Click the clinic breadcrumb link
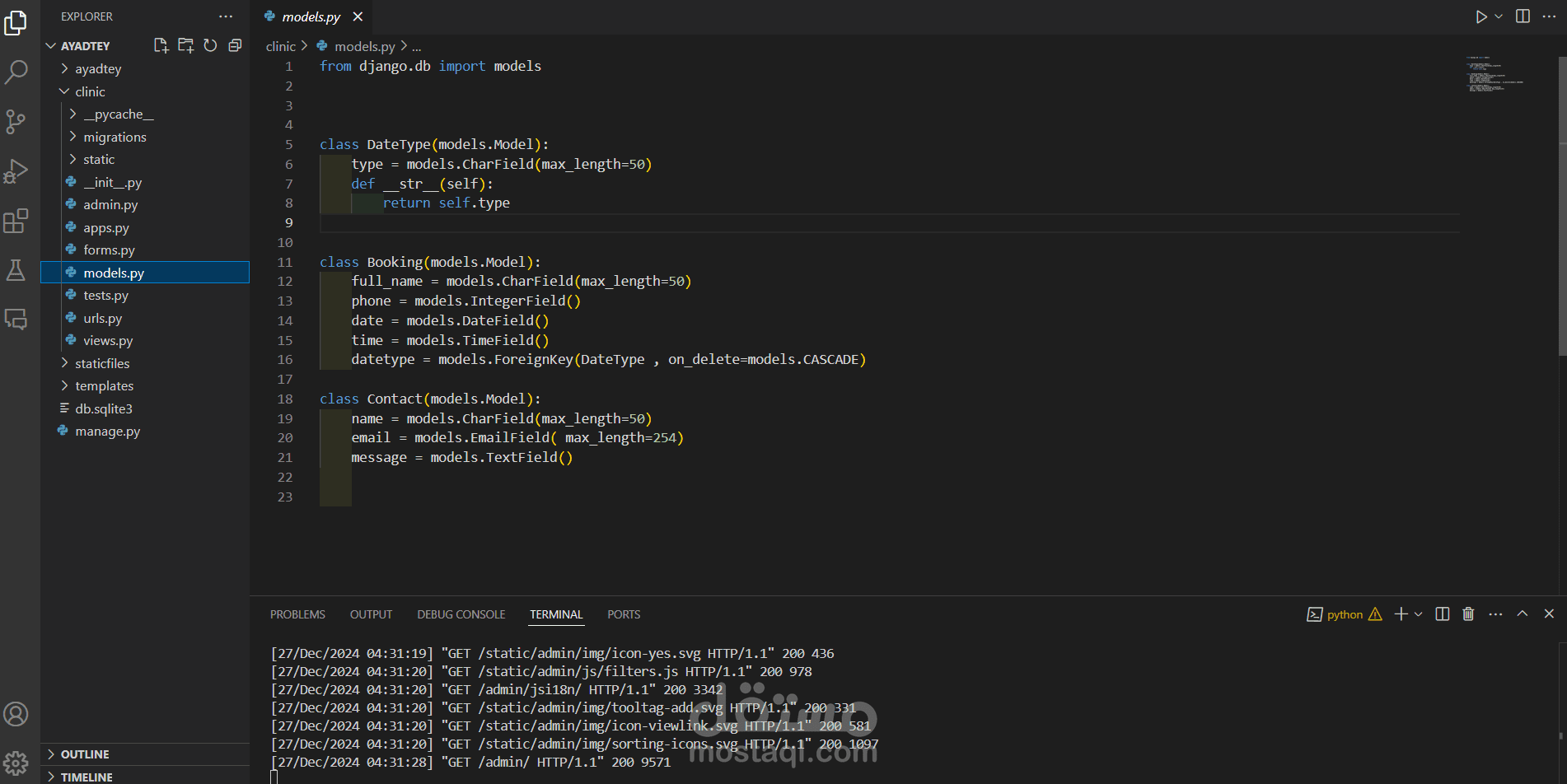 280,47
